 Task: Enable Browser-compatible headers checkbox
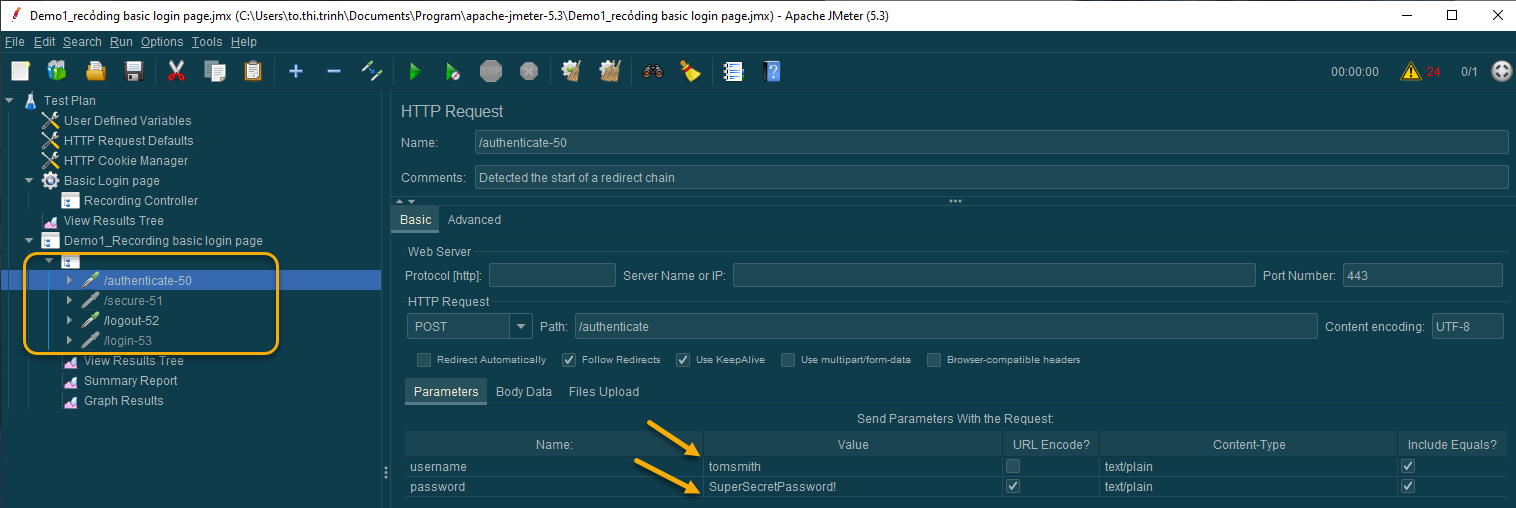click(934, 360)
